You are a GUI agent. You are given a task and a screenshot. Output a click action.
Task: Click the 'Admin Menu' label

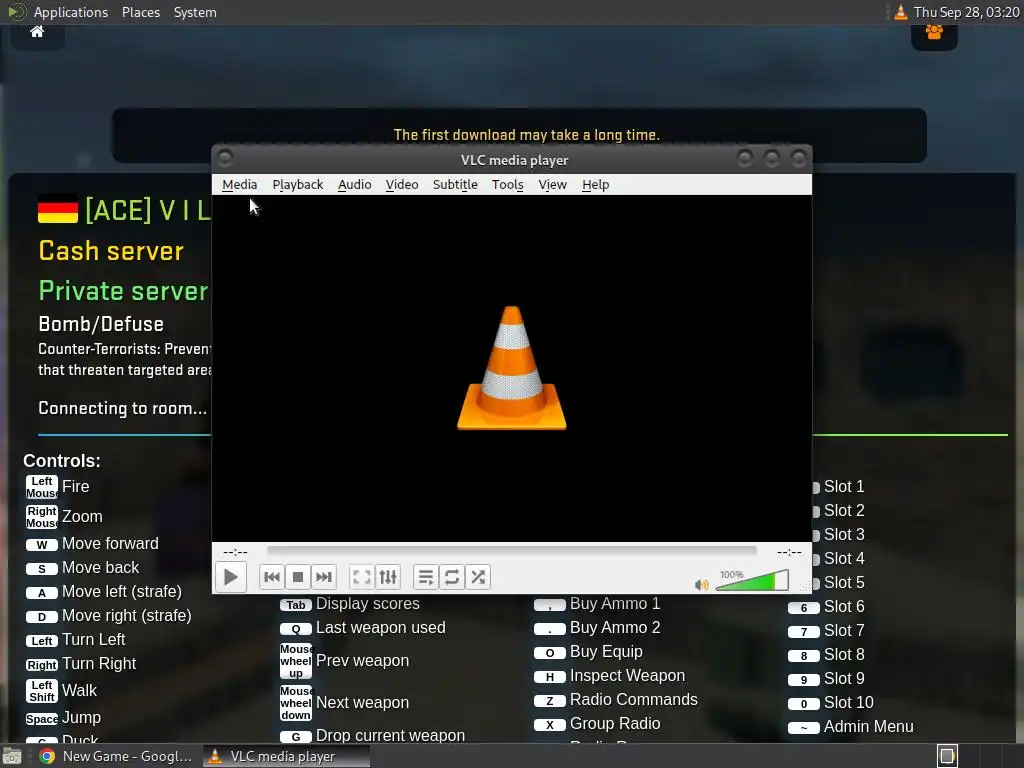[869, 727]
